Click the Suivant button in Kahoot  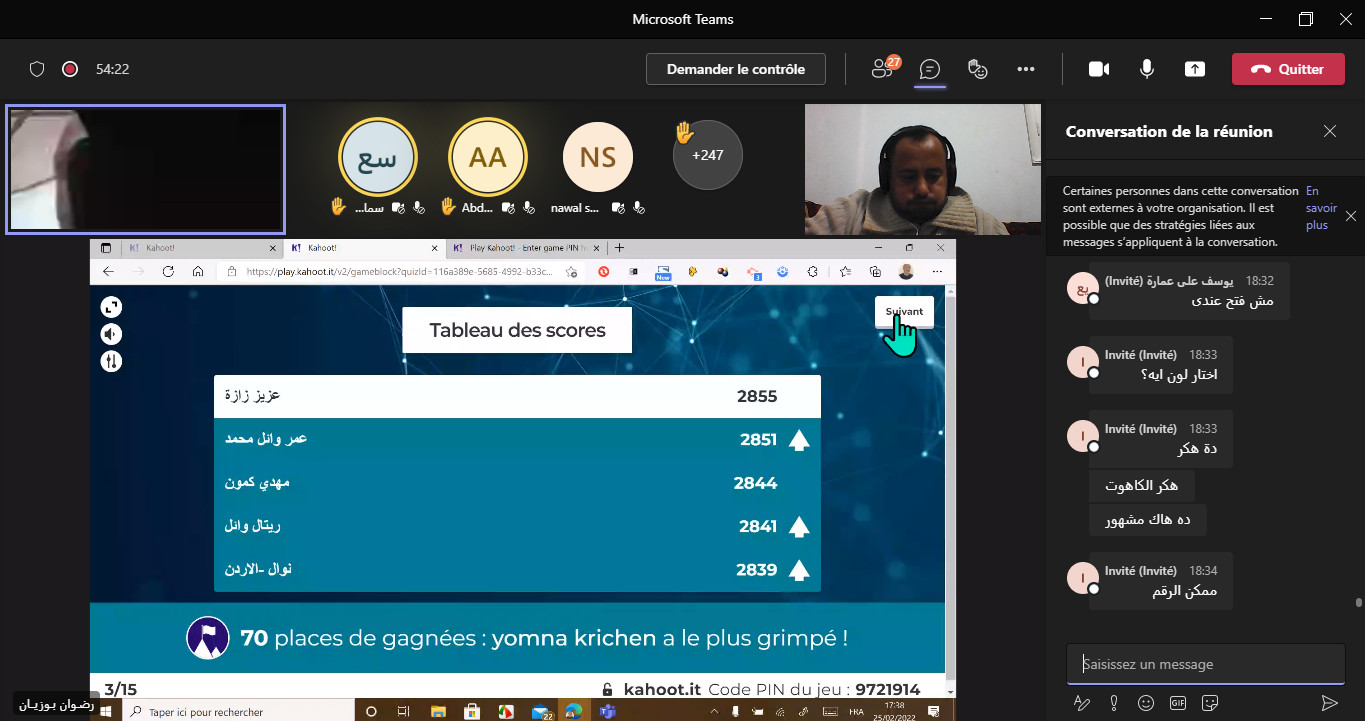[904, 311]
